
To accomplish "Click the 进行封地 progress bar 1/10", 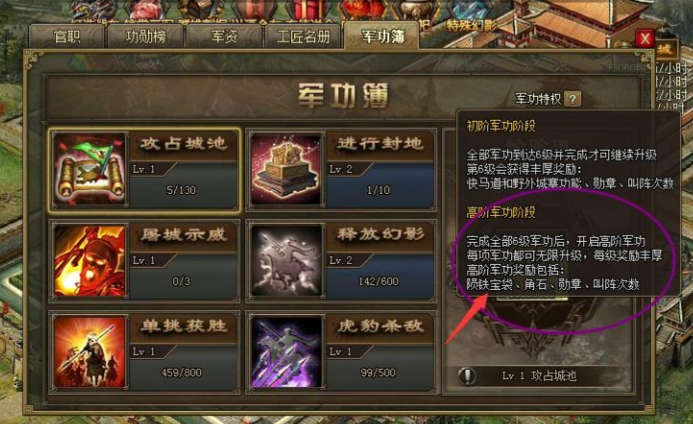I will coord(378,191).
